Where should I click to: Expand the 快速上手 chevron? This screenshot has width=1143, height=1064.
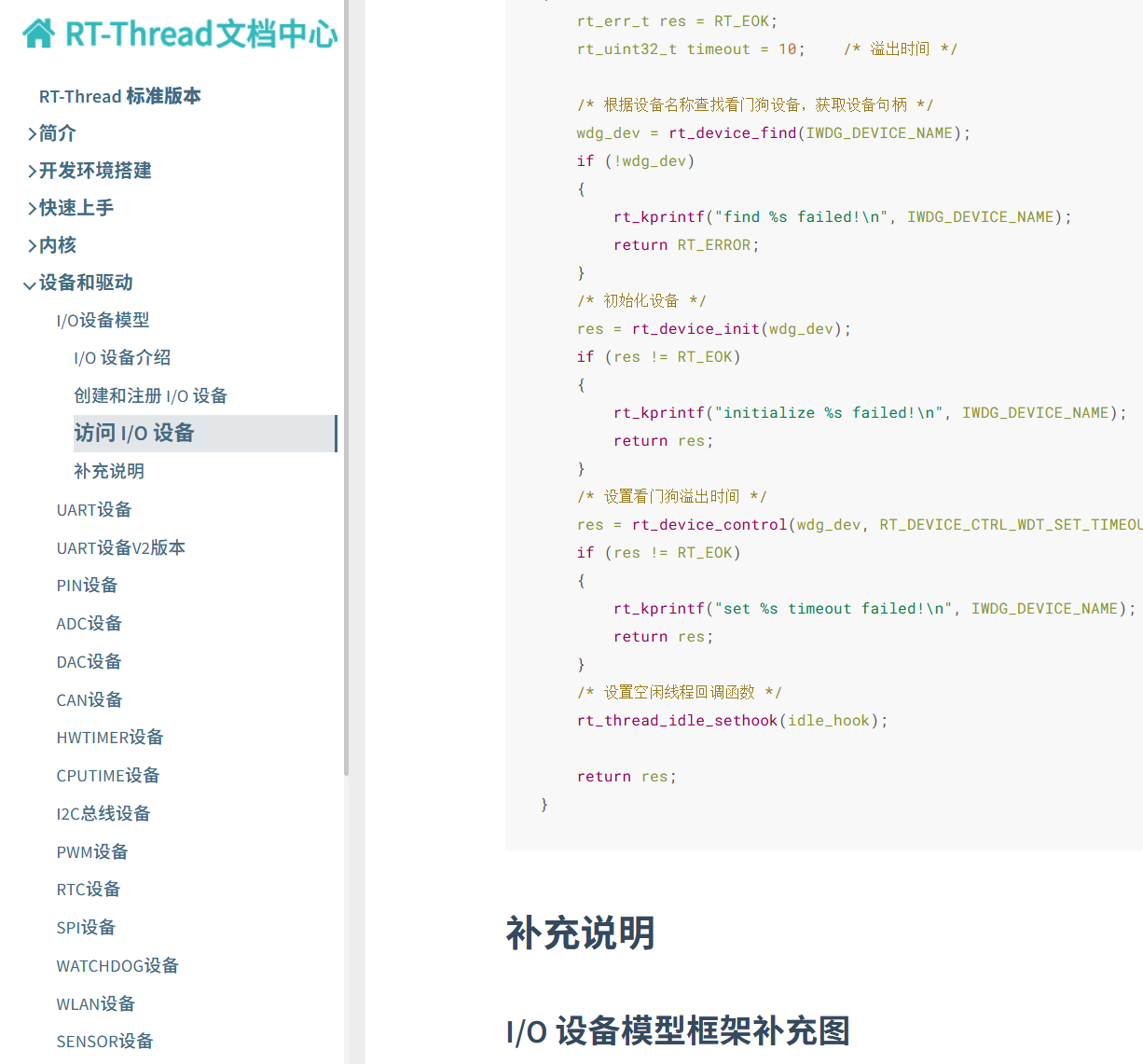32,209
